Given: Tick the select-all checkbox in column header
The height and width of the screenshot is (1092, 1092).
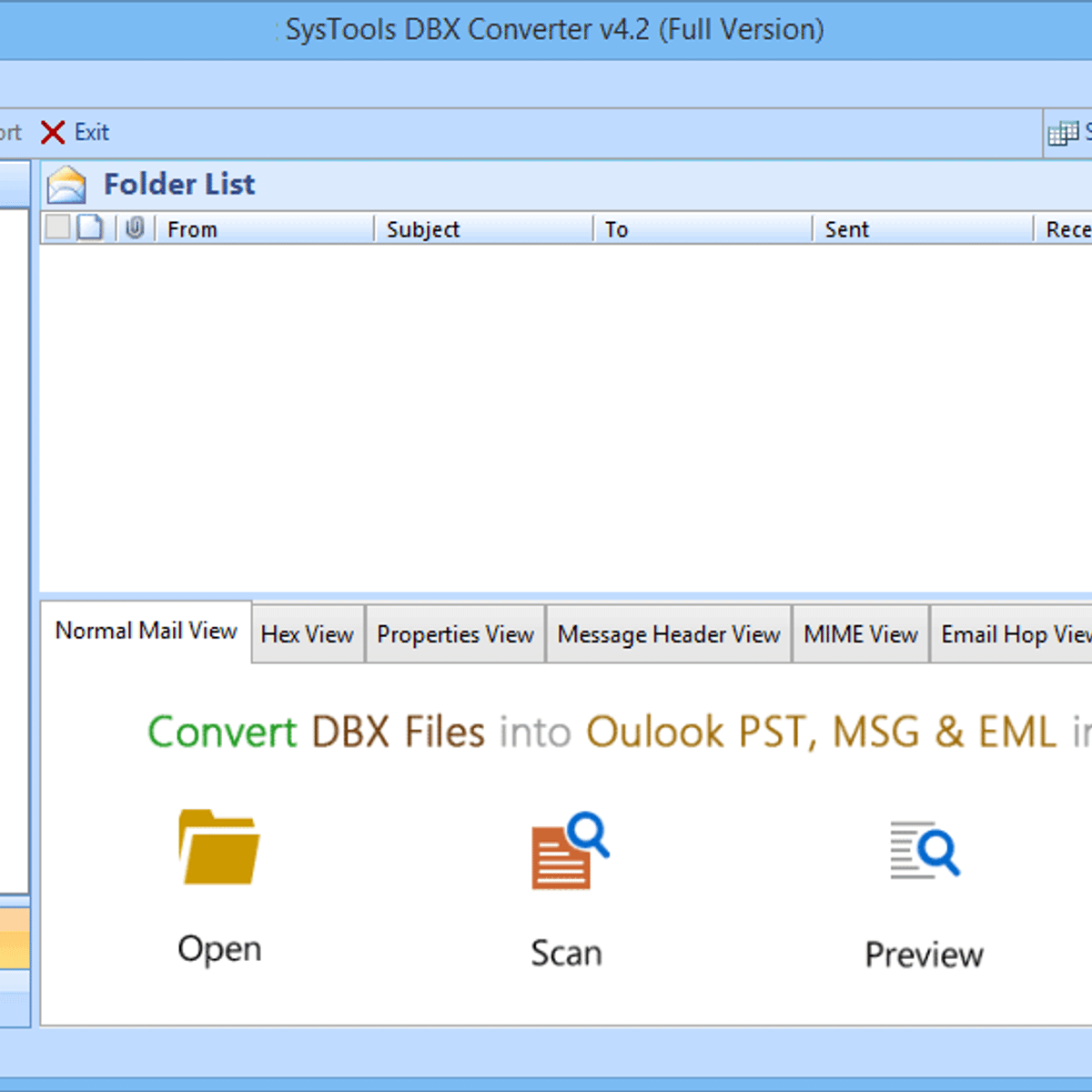Looking at the screenshot, I should click(x=57, y=227).
